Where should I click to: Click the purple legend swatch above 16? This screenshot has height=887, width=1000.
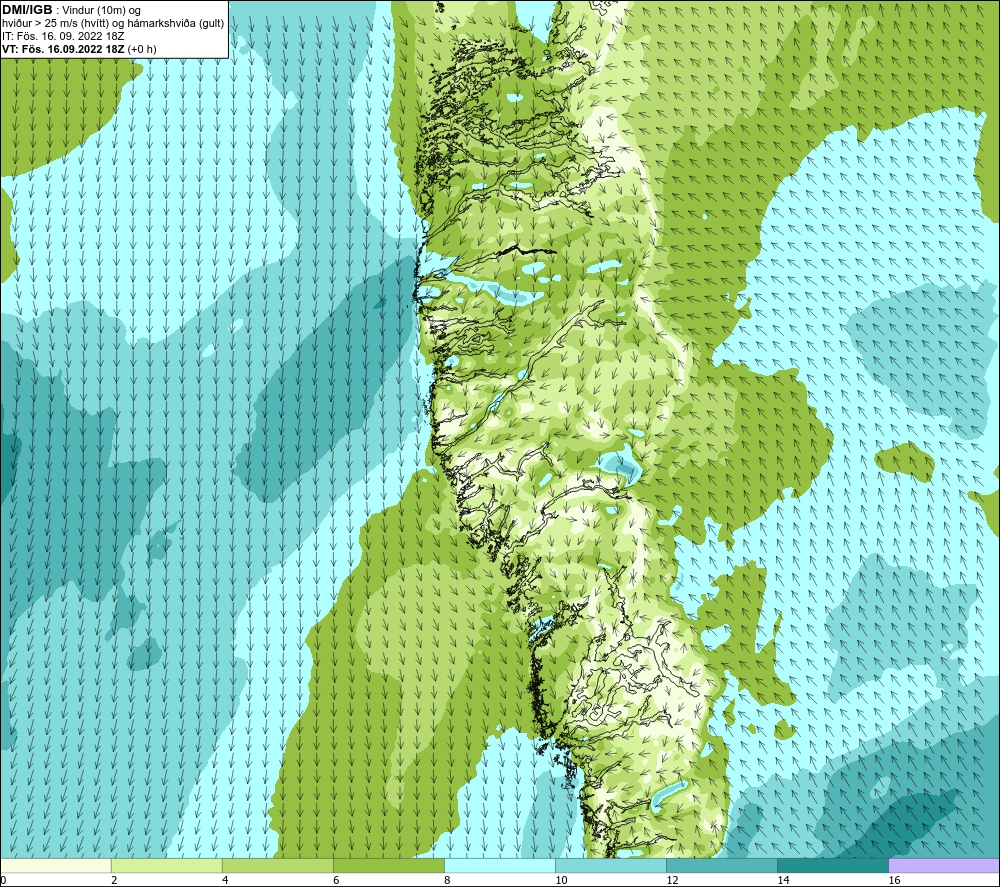(944, 866)
